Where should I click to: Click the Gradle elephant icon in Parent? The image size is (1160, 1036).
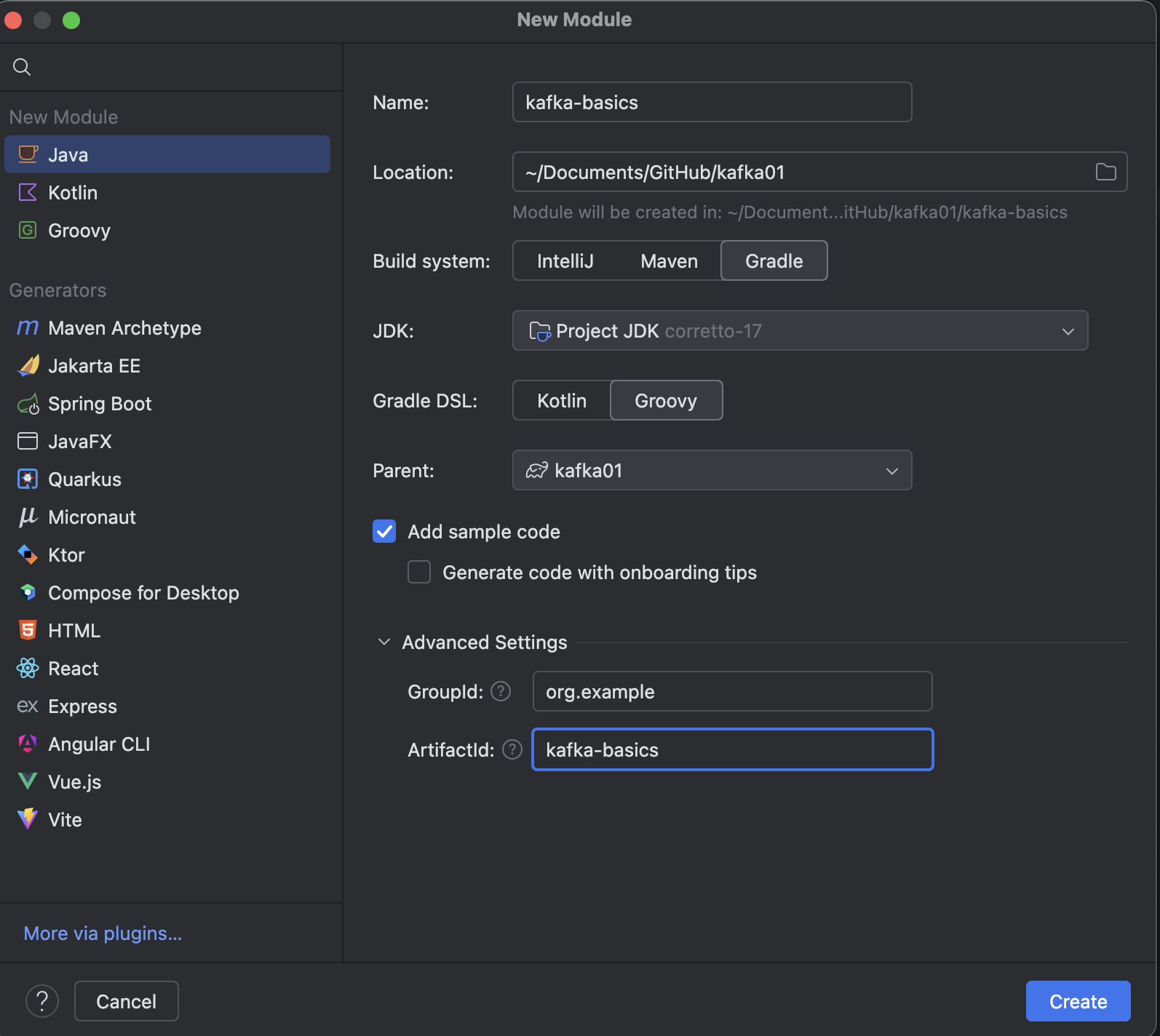[537, 471]
